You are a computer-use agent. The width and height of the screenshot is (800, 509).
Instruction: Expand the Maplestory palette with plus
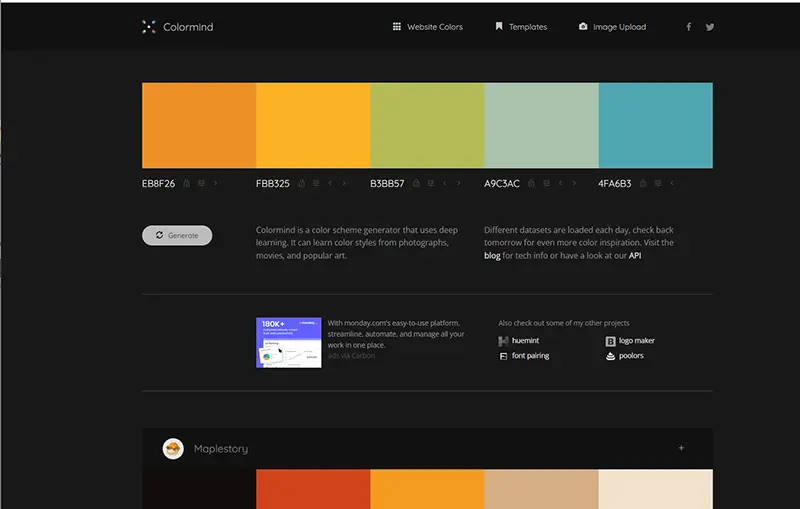point(681,448)
